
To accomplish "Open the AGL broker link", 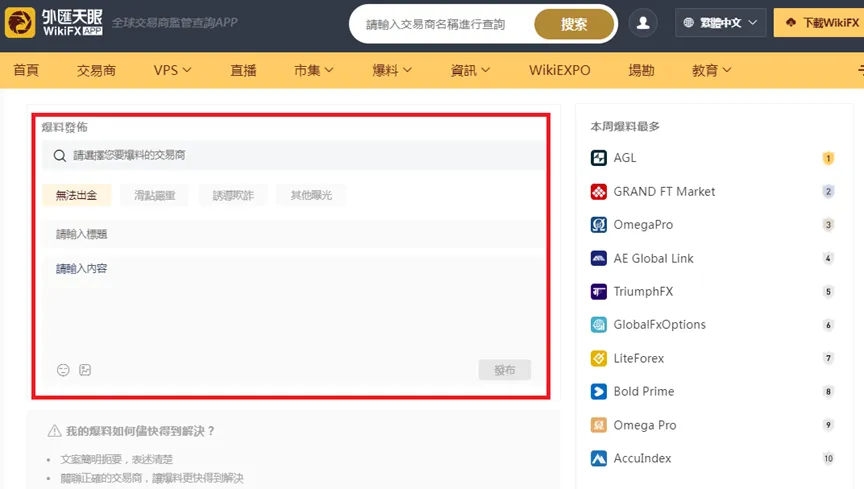I will pos(625,158).
